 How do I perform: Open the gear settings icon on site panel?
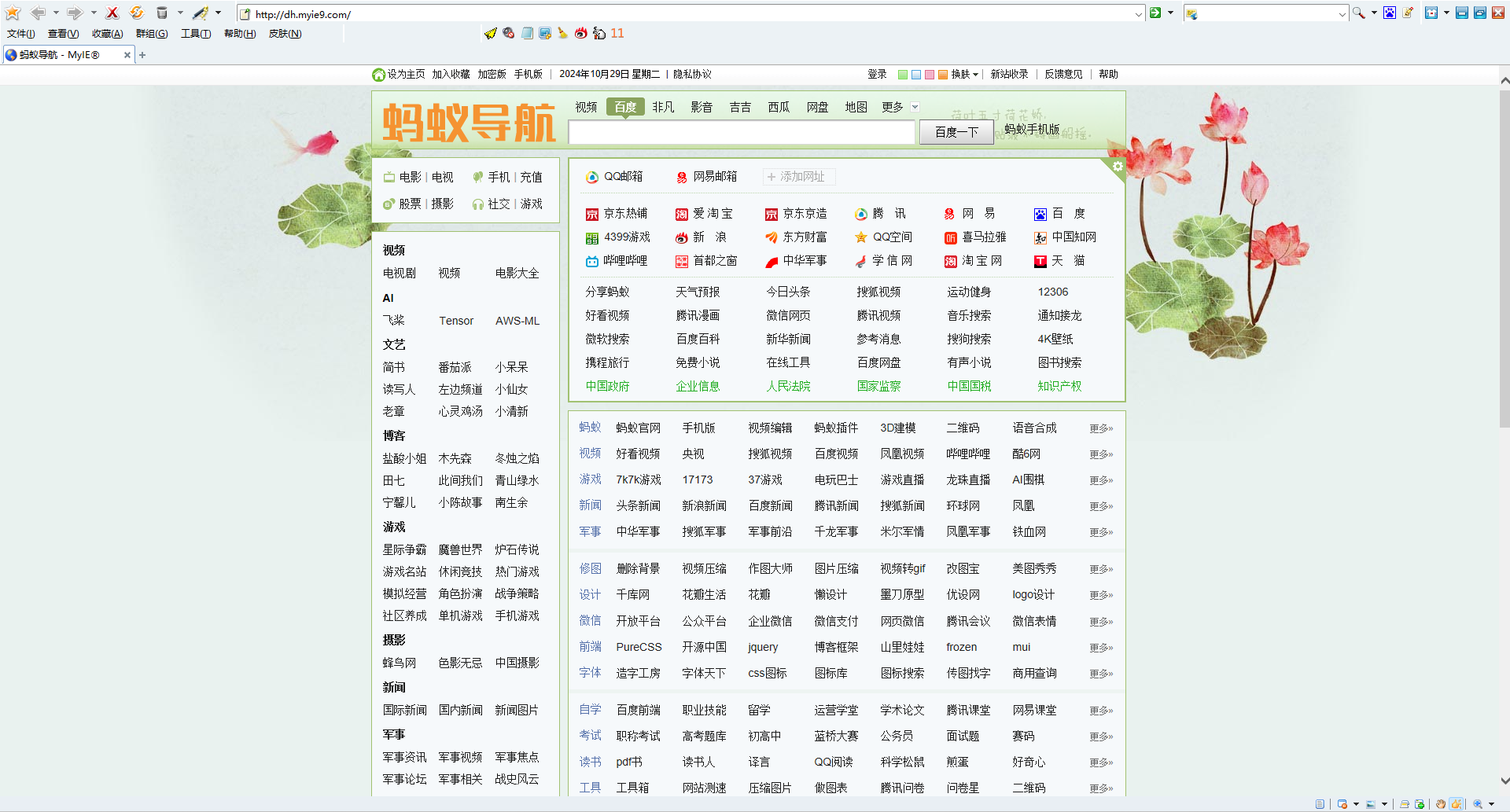point(1118,167)
